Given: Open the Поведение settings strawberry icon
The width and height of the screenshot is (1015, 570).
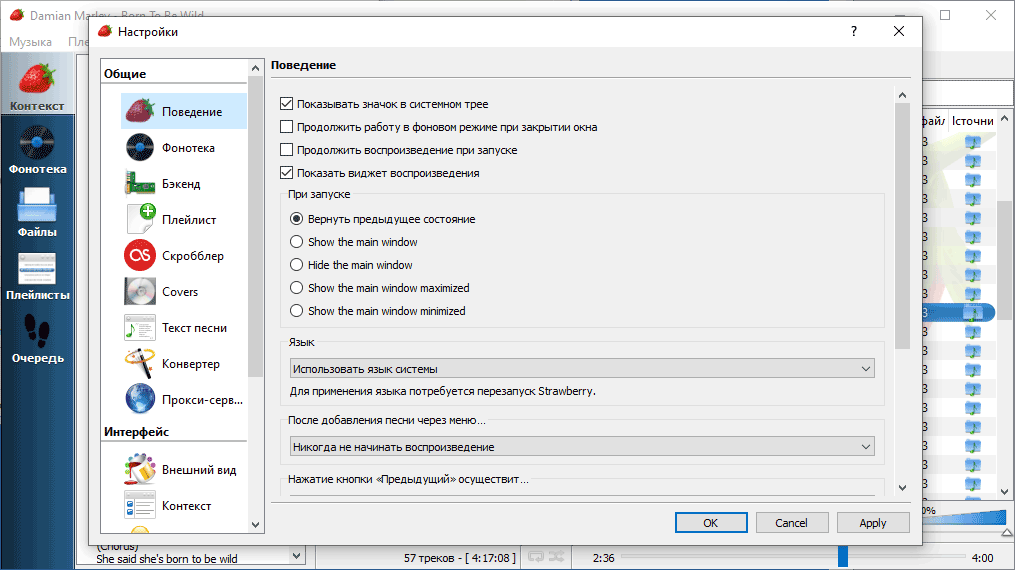Looking at the screenshot, I should click(x=140, y=111).
